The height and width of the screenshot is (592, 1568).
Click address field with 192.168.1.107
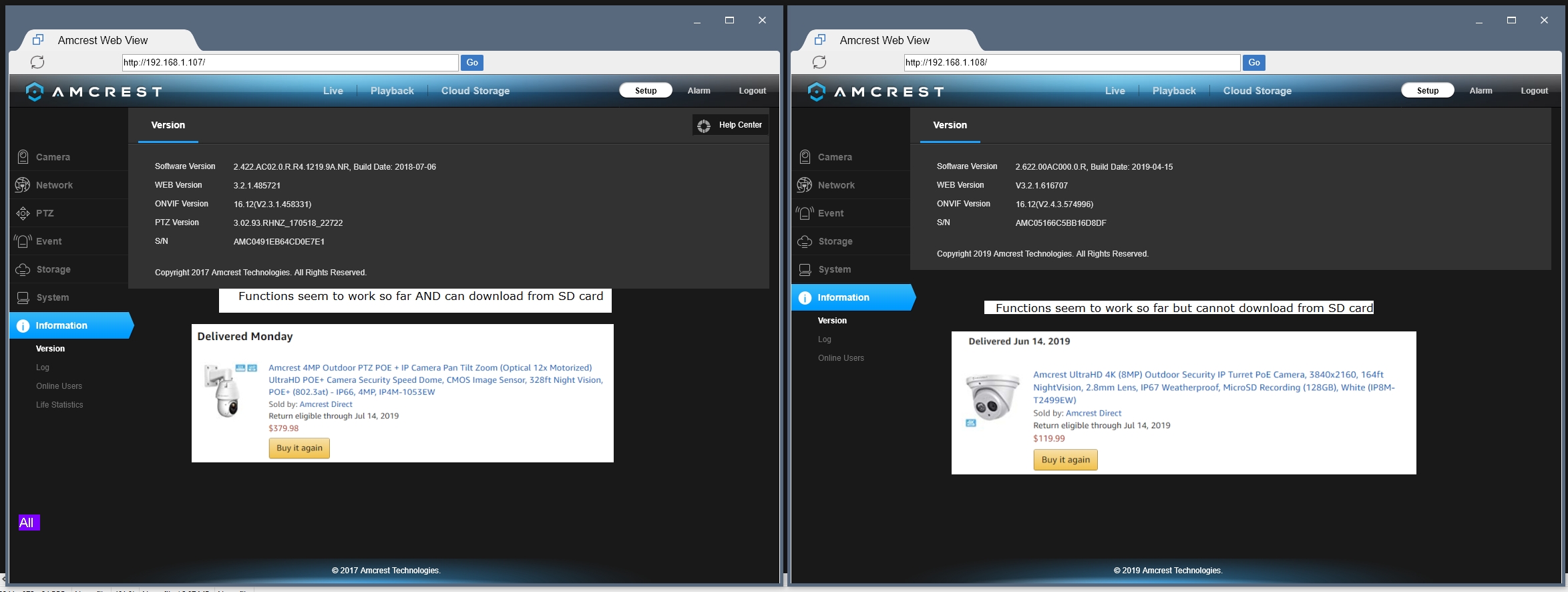[x=290, y=62]
